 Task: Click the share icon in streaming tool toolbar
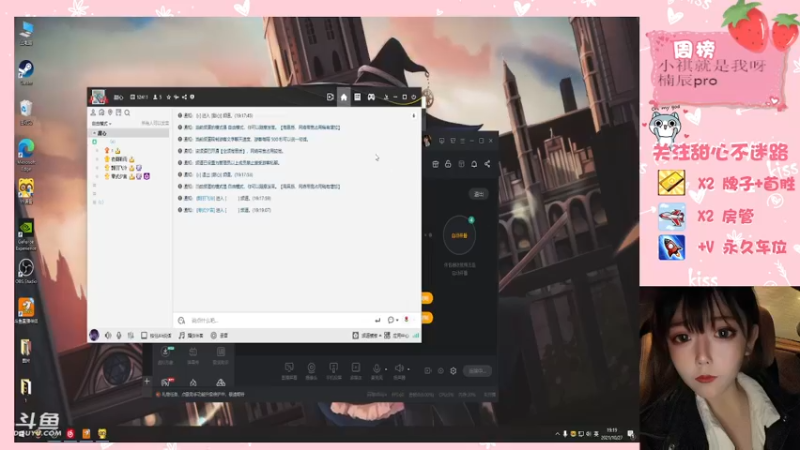click(487, 164)
